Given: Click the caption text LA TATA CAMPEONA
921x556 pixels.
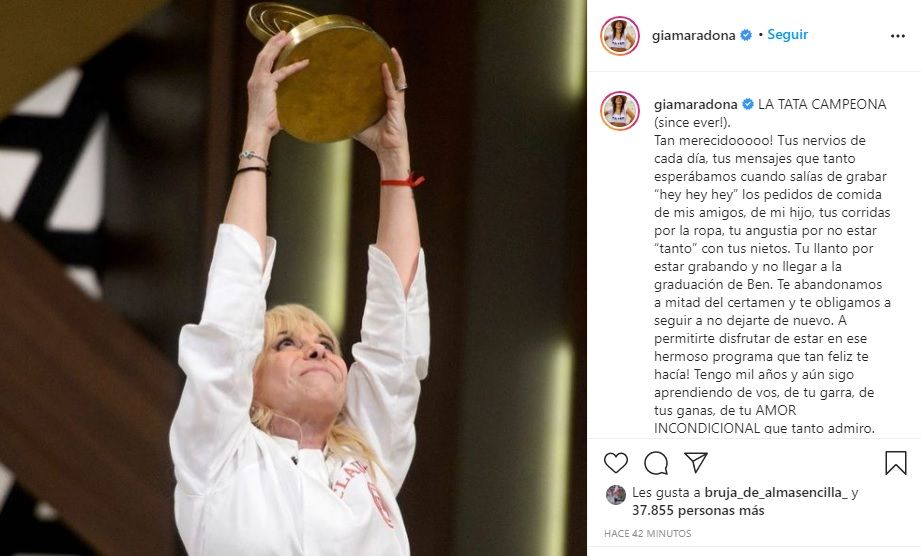Looking at the screenshot, I should tap(822, 105).
